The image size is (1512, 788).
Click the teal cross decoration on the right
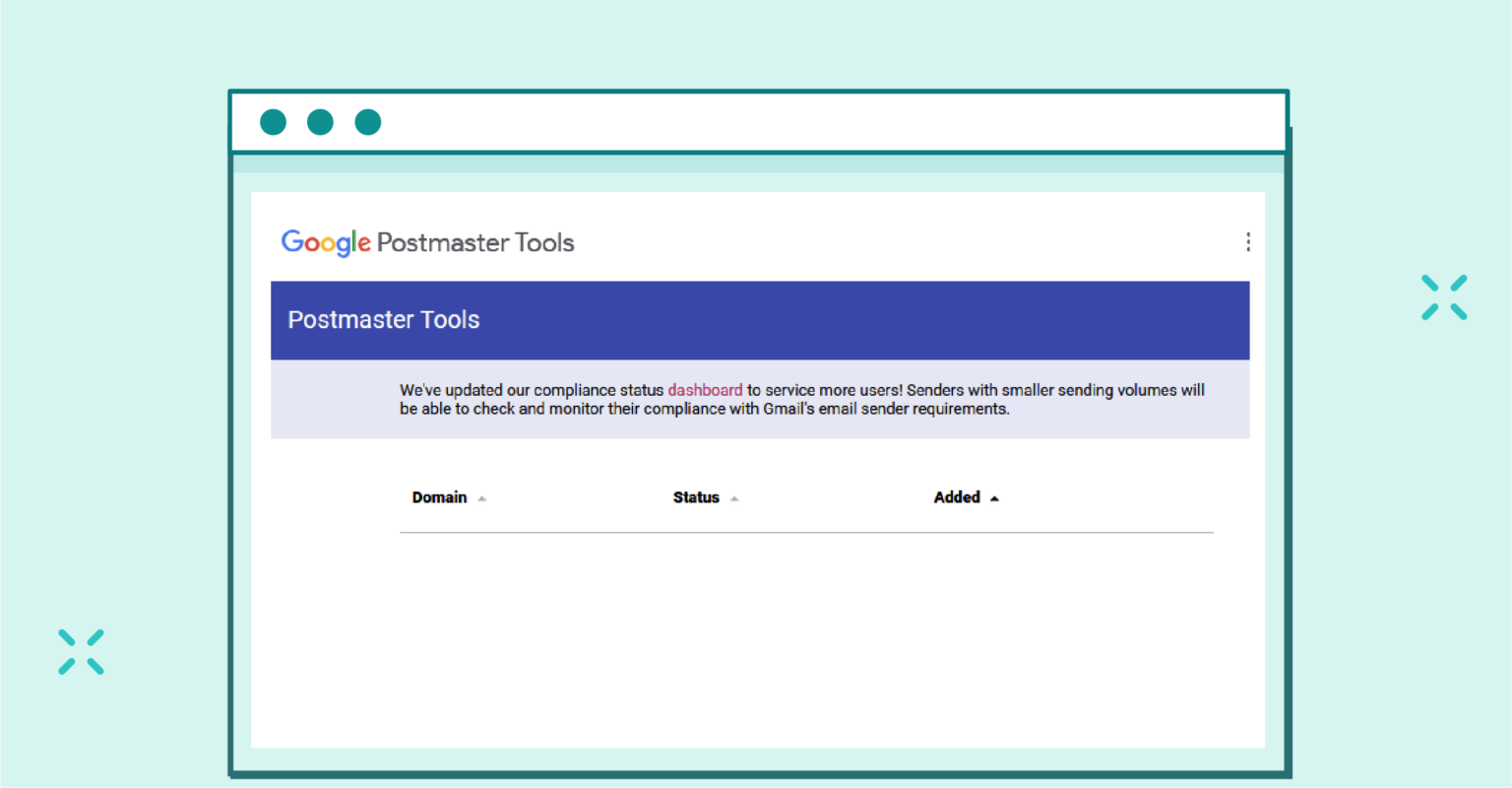pyautogui.click(x=1443, y=296)
